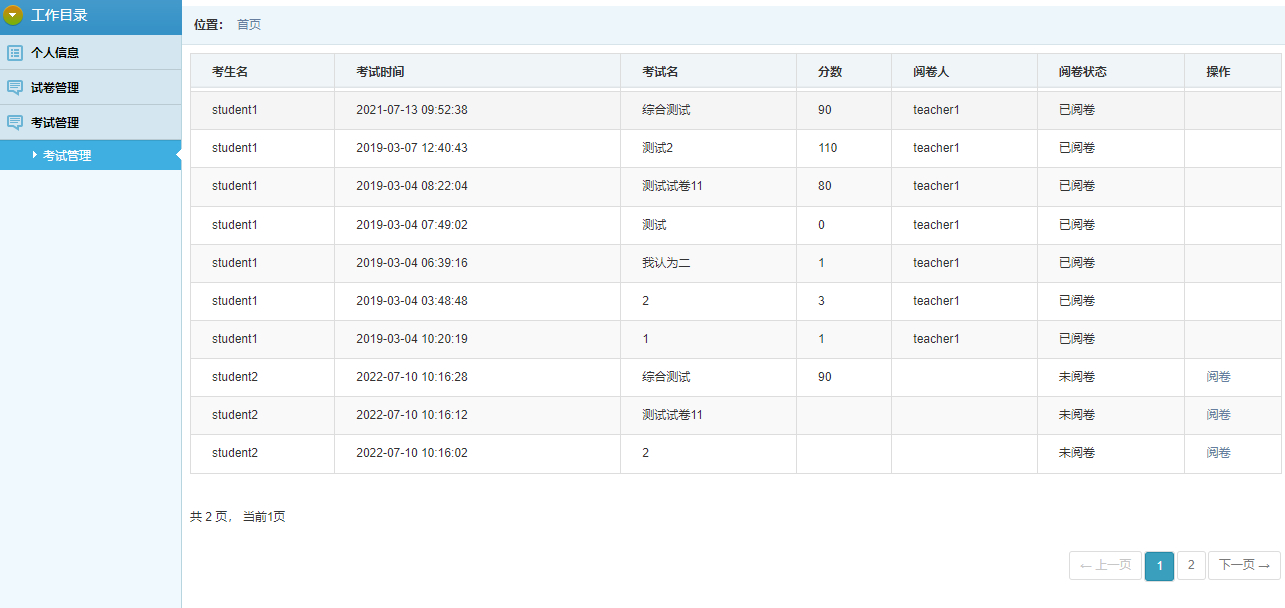Click the 下一页 next page button
Screen dimensions: 1285x608
[1244, 565]
